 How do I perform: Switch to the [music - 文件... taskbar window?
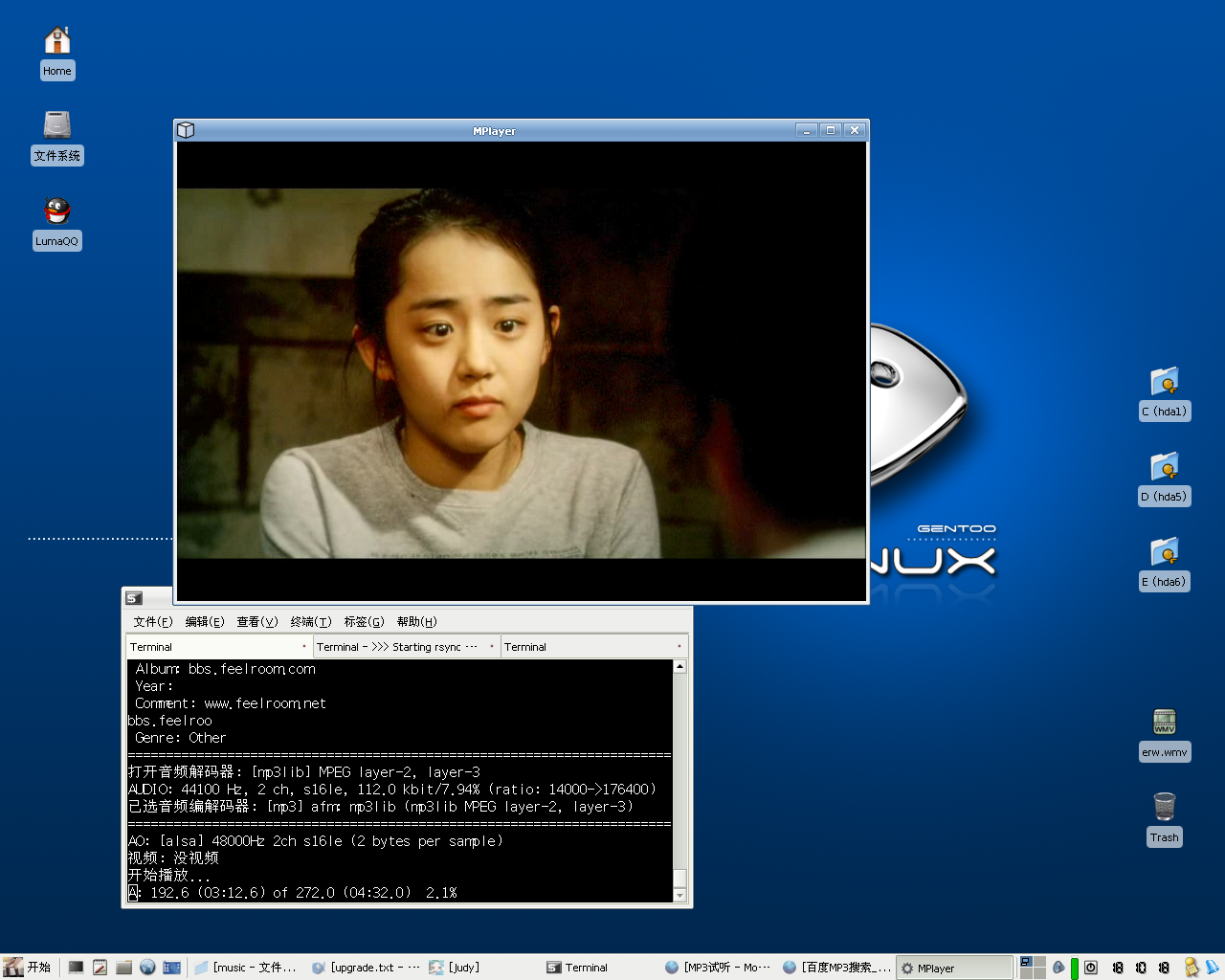pos(247,968)
